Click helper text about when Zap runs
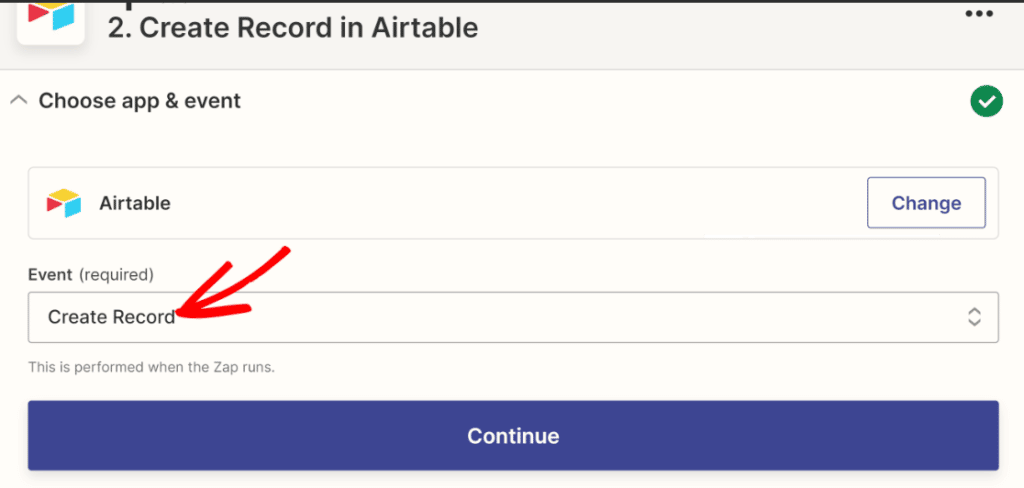This screenshot has width=1024, height=488. [151, 367]
